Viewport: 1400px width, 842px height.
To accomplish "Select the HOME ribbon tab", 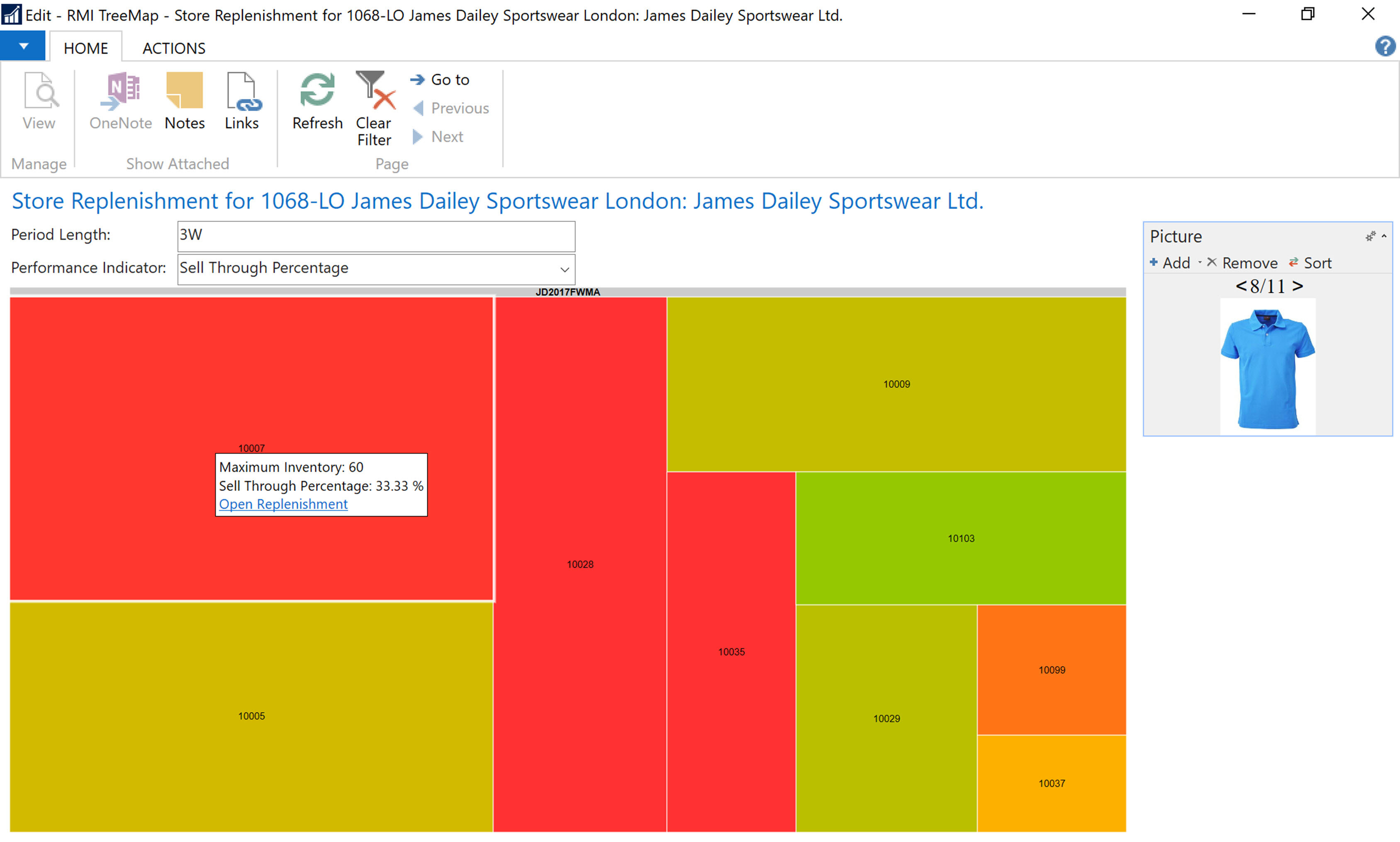I will tap(86, 48).
